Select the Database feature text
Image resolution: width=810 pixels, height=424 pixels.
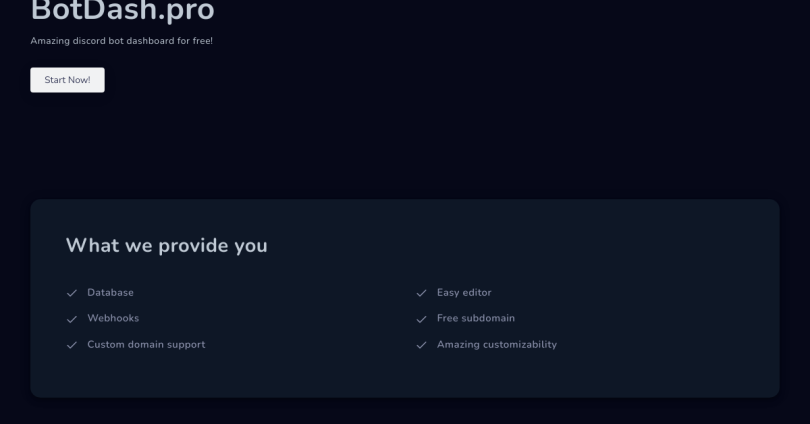[110, 293]
